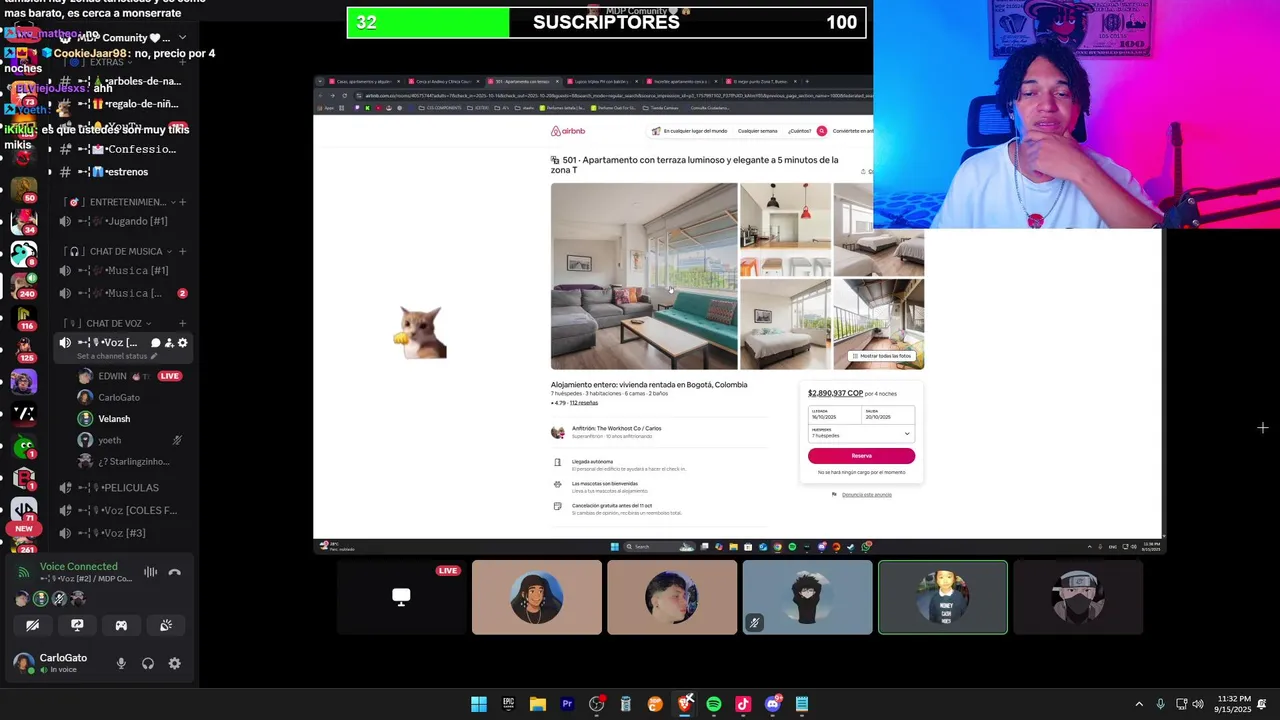Set a channel status
The image size is (1280, 720).
coord(118,356)
